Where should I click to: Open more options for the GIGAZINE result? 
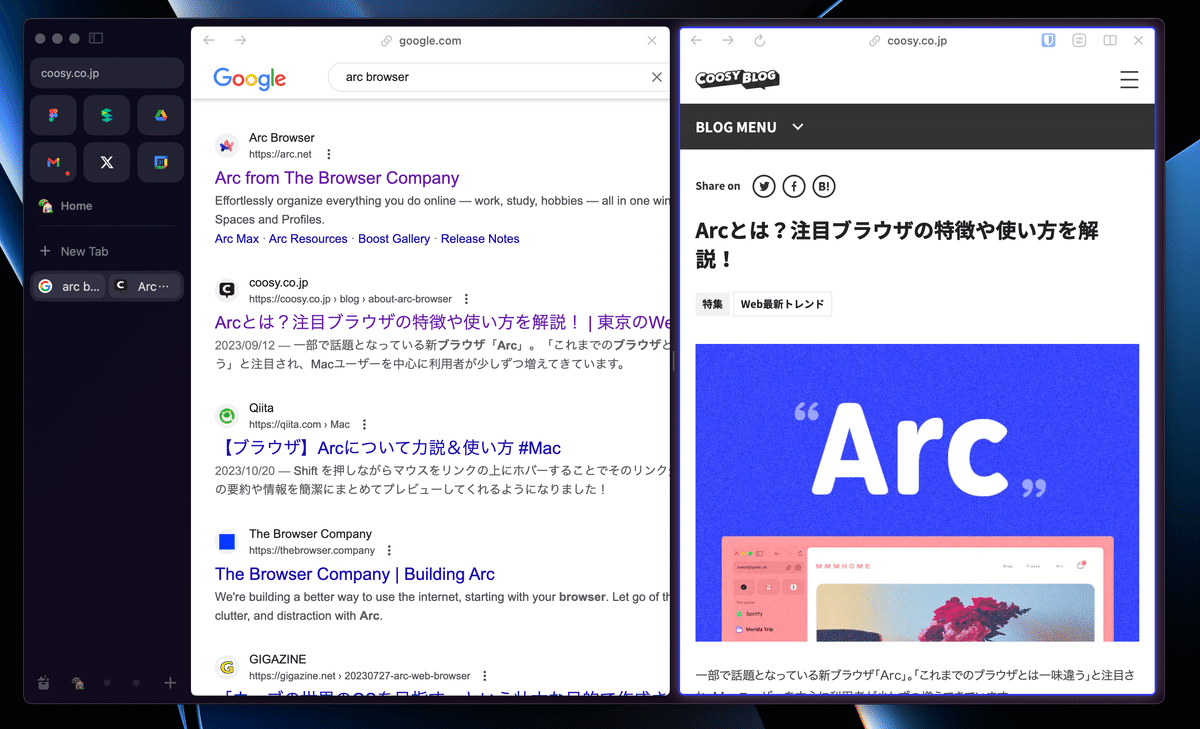click(x=484, y=676)
